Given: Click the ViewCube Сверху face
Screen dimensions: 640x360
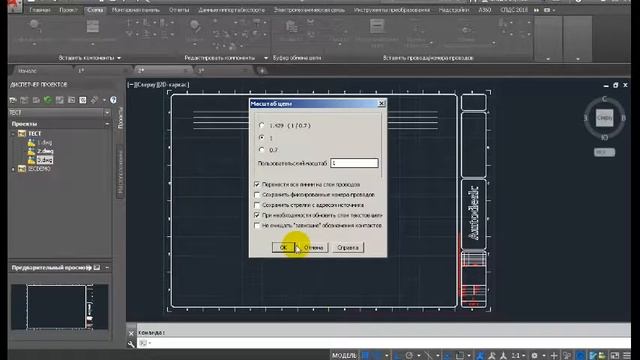Looking at the screenshot, I should pos(604,118).
